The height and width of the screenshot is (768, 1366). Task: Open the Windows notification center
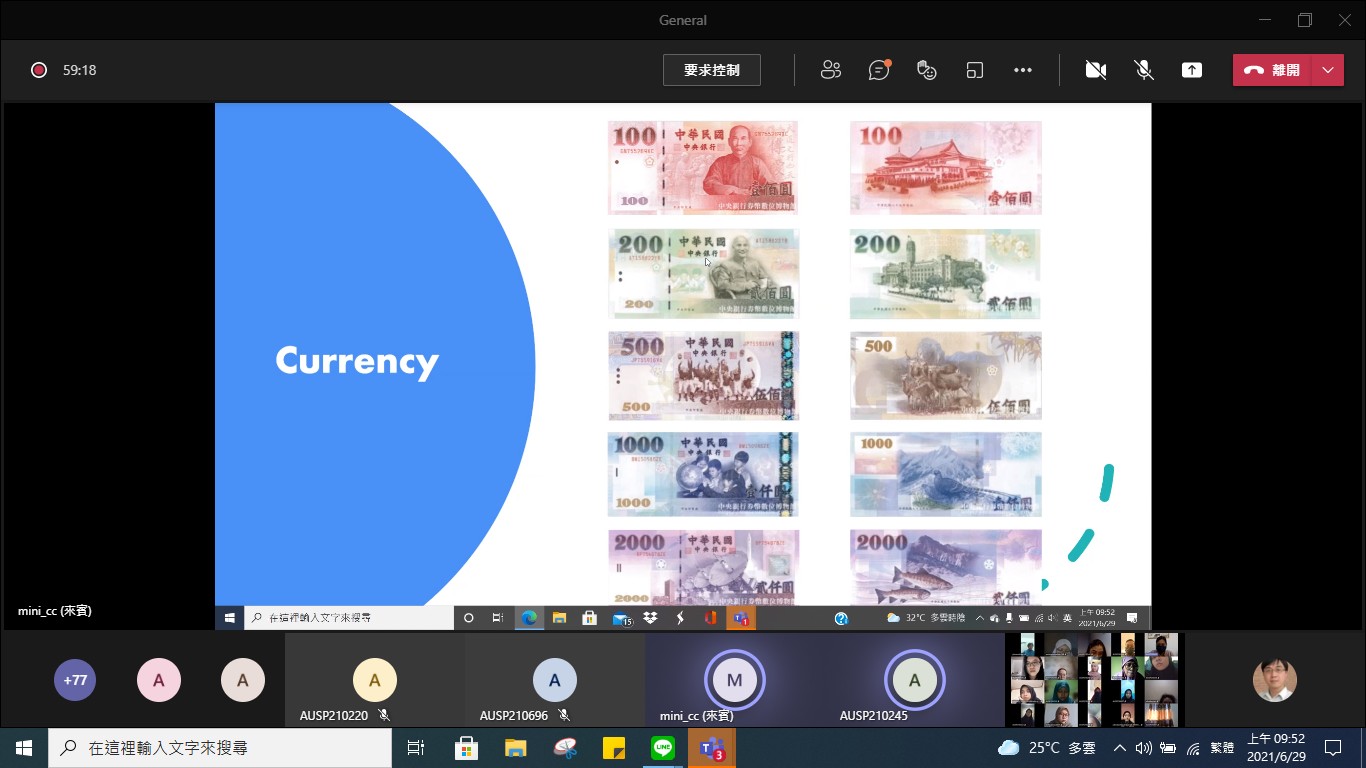pos(1332,747)
